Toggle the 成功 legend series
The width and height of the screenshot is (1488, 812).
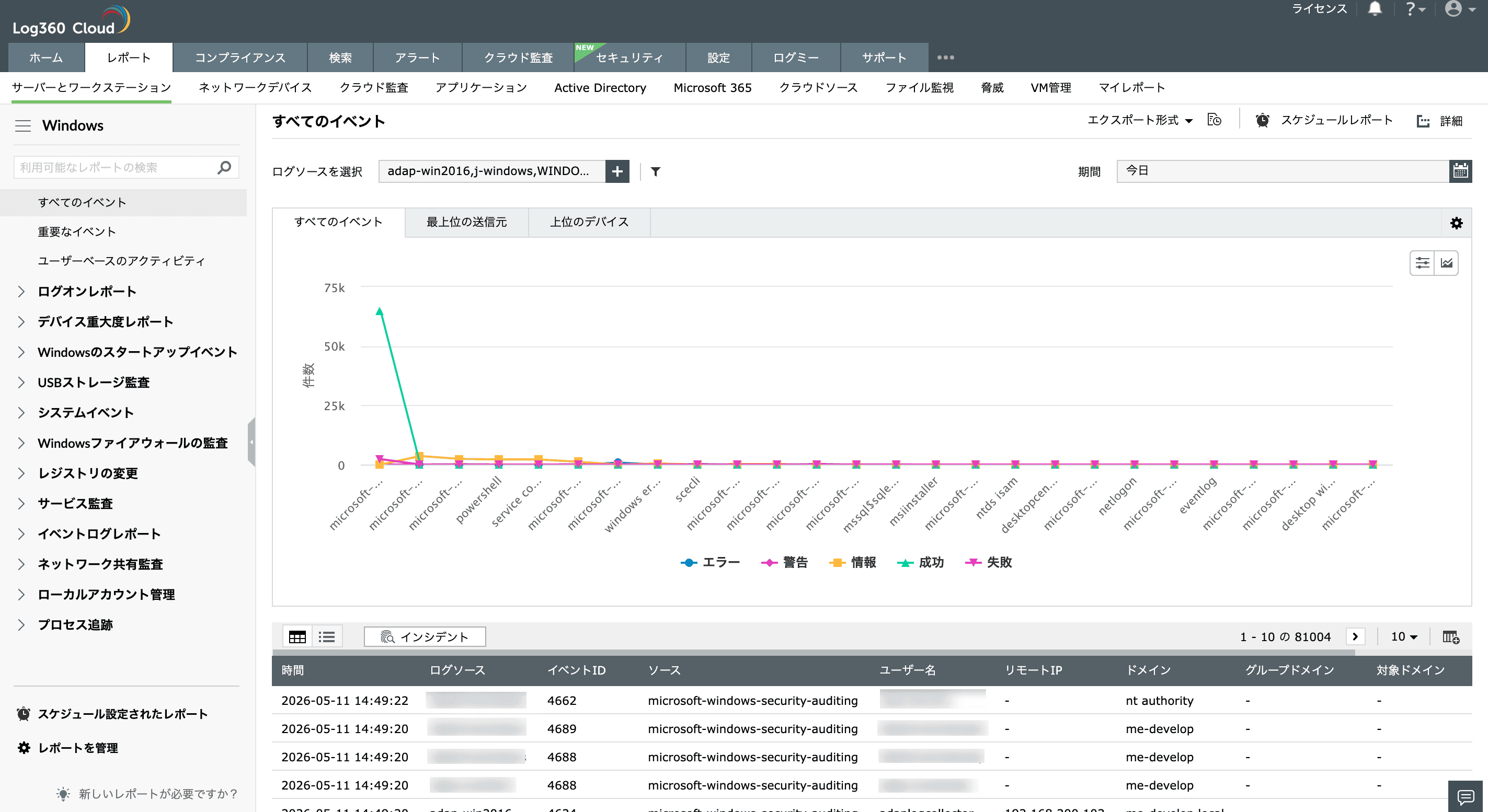(x=920, y=563)
